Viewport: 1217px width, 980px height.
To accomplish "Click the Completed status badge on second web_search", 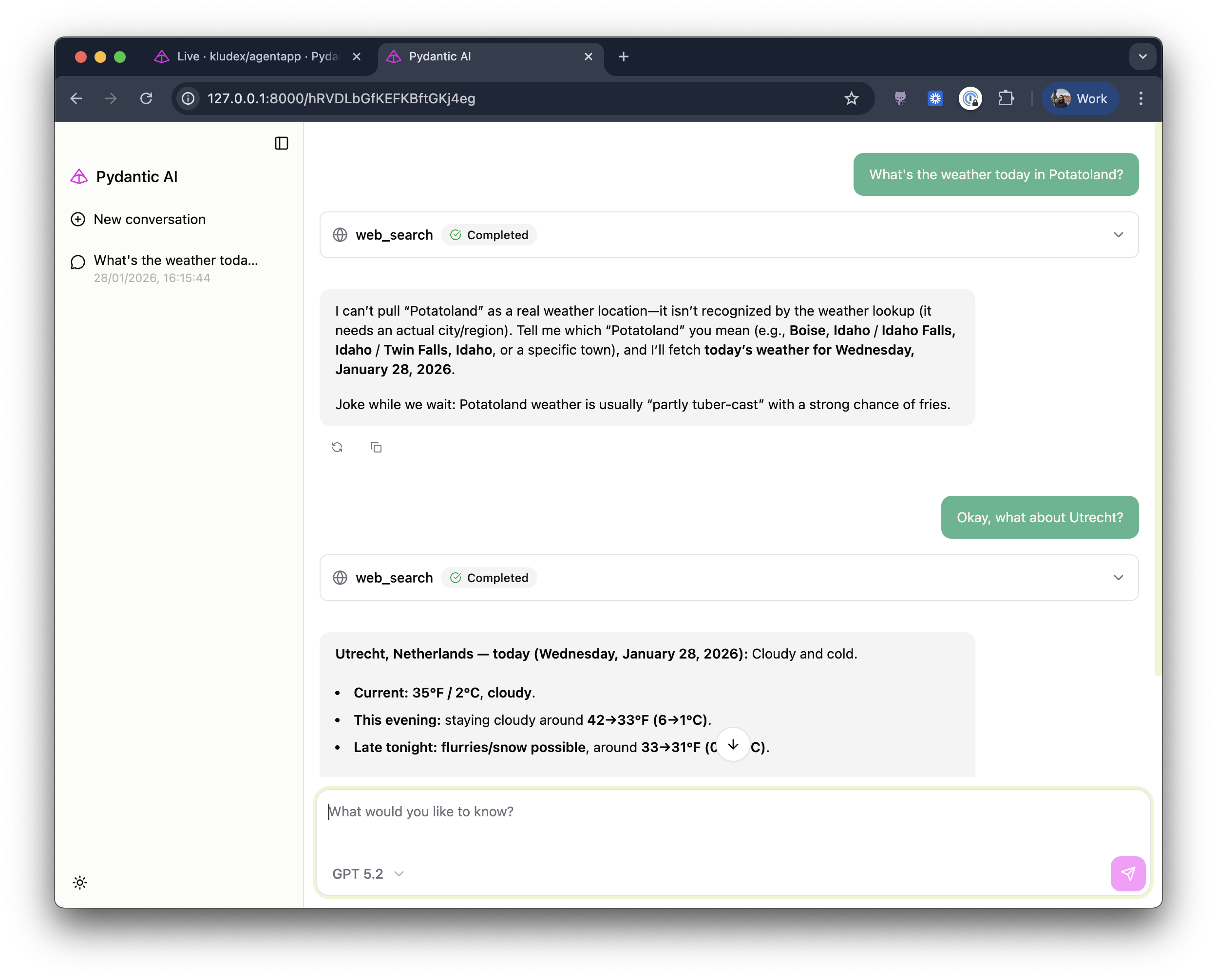I will pos(489,578).
